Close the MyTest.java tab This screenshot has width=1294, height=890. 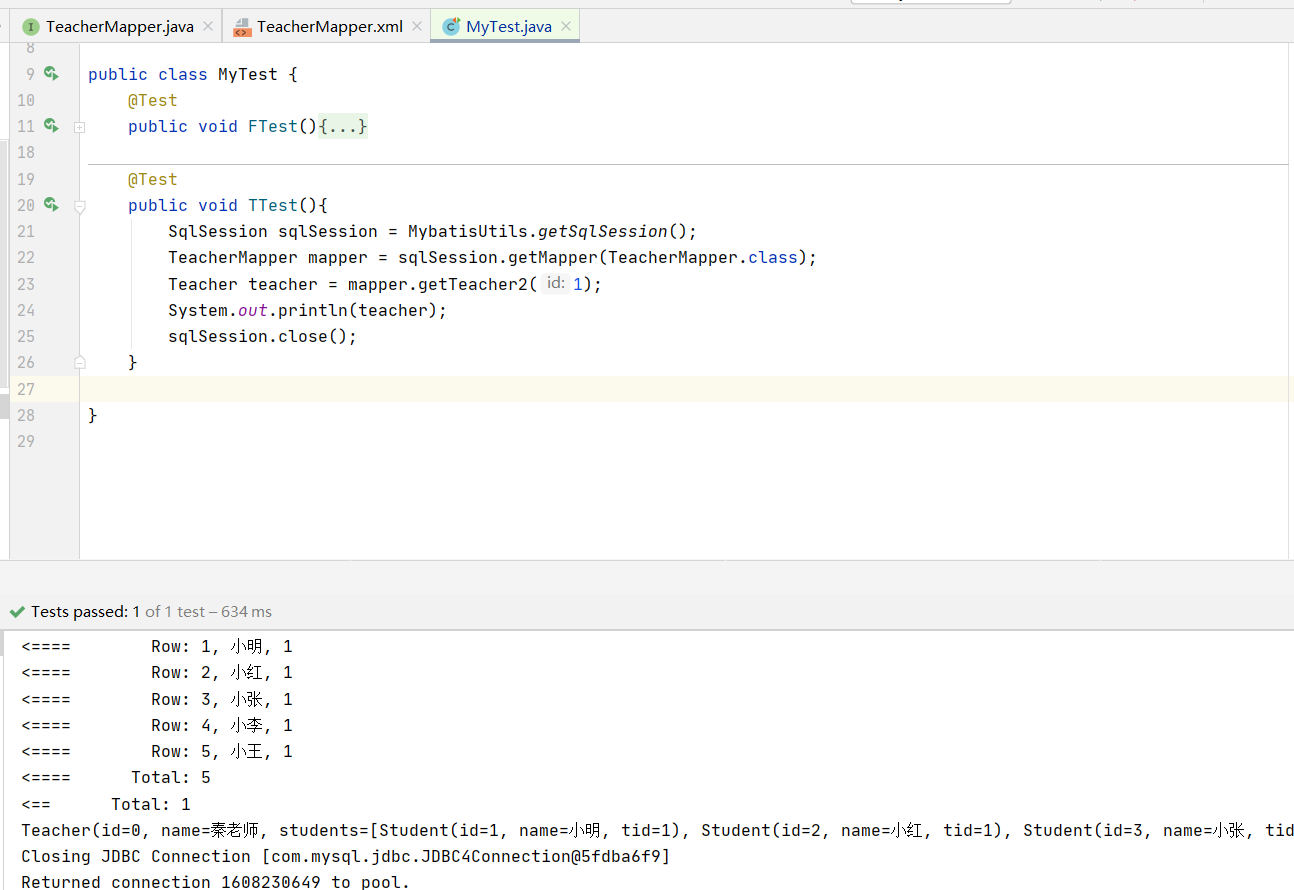click(x=566, y=27)
